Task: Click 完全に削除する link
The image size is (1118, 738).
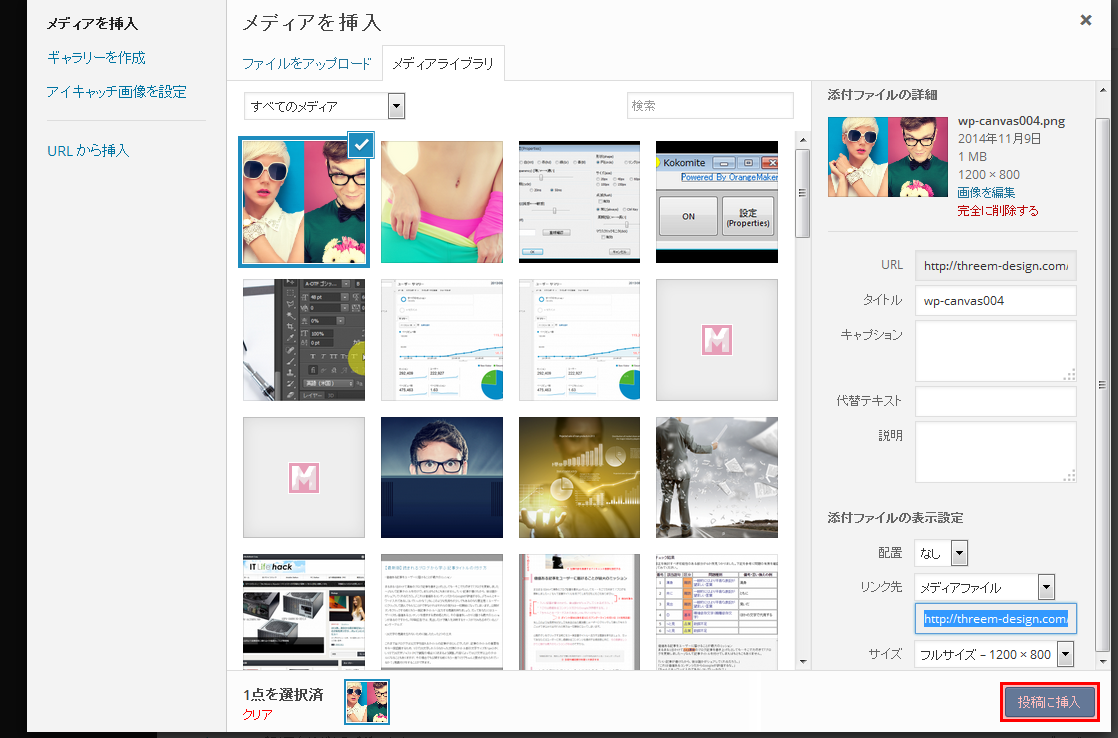Action: tap(998, 210)
